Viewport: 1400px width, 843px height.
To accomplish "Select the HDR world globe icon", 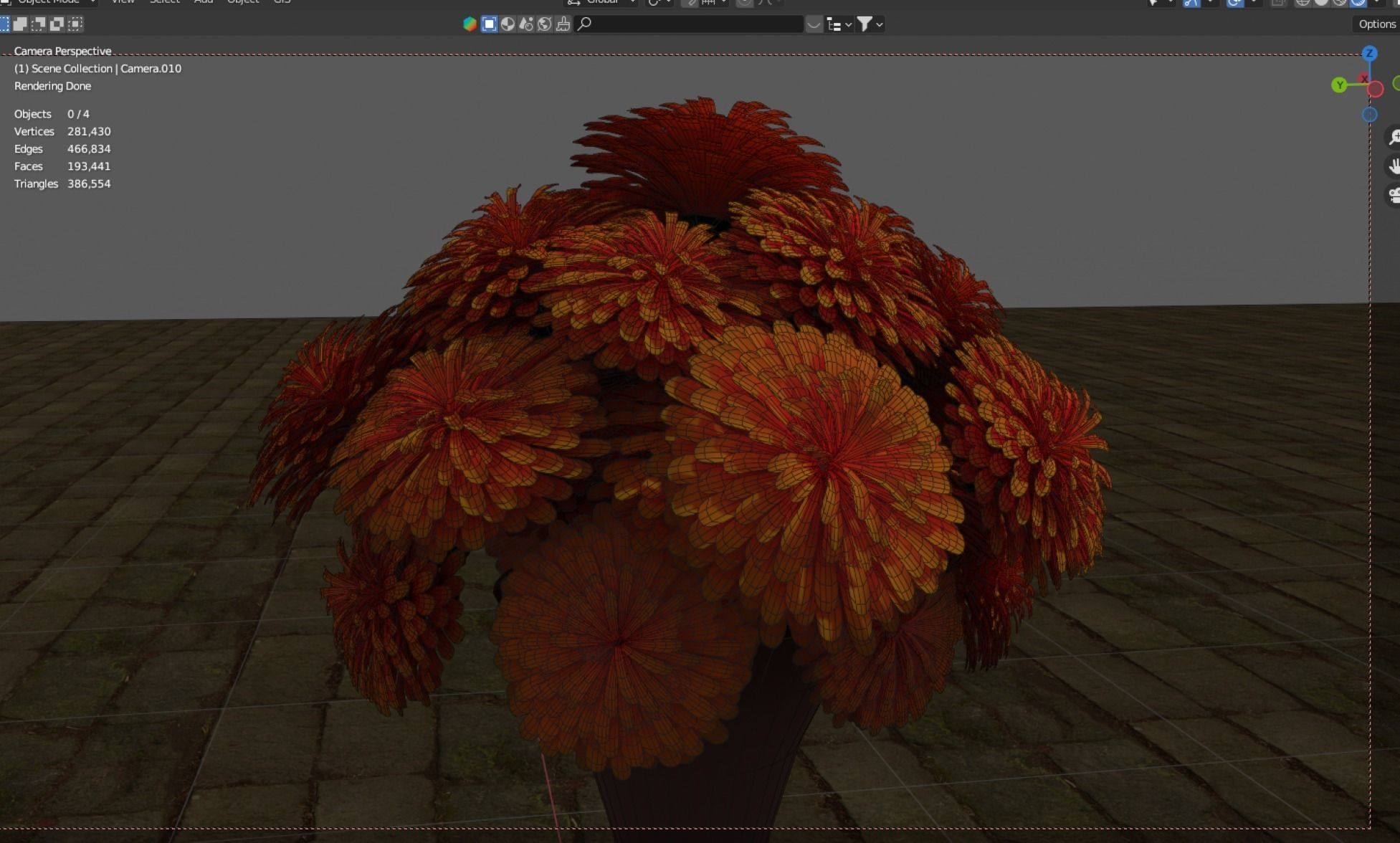I will (545, 24).
